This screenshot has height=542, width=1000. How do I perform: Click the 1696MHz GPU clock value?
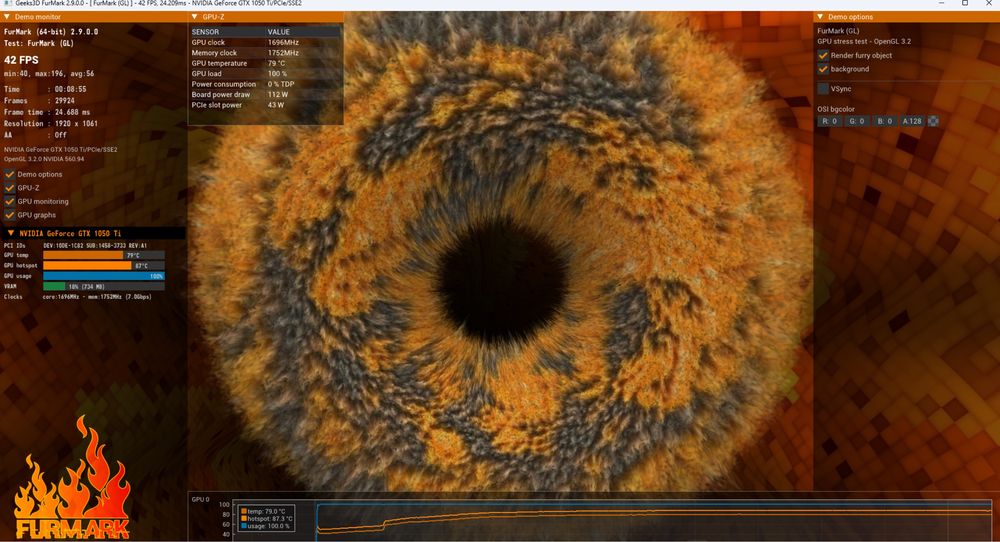[x=283, y=43]
